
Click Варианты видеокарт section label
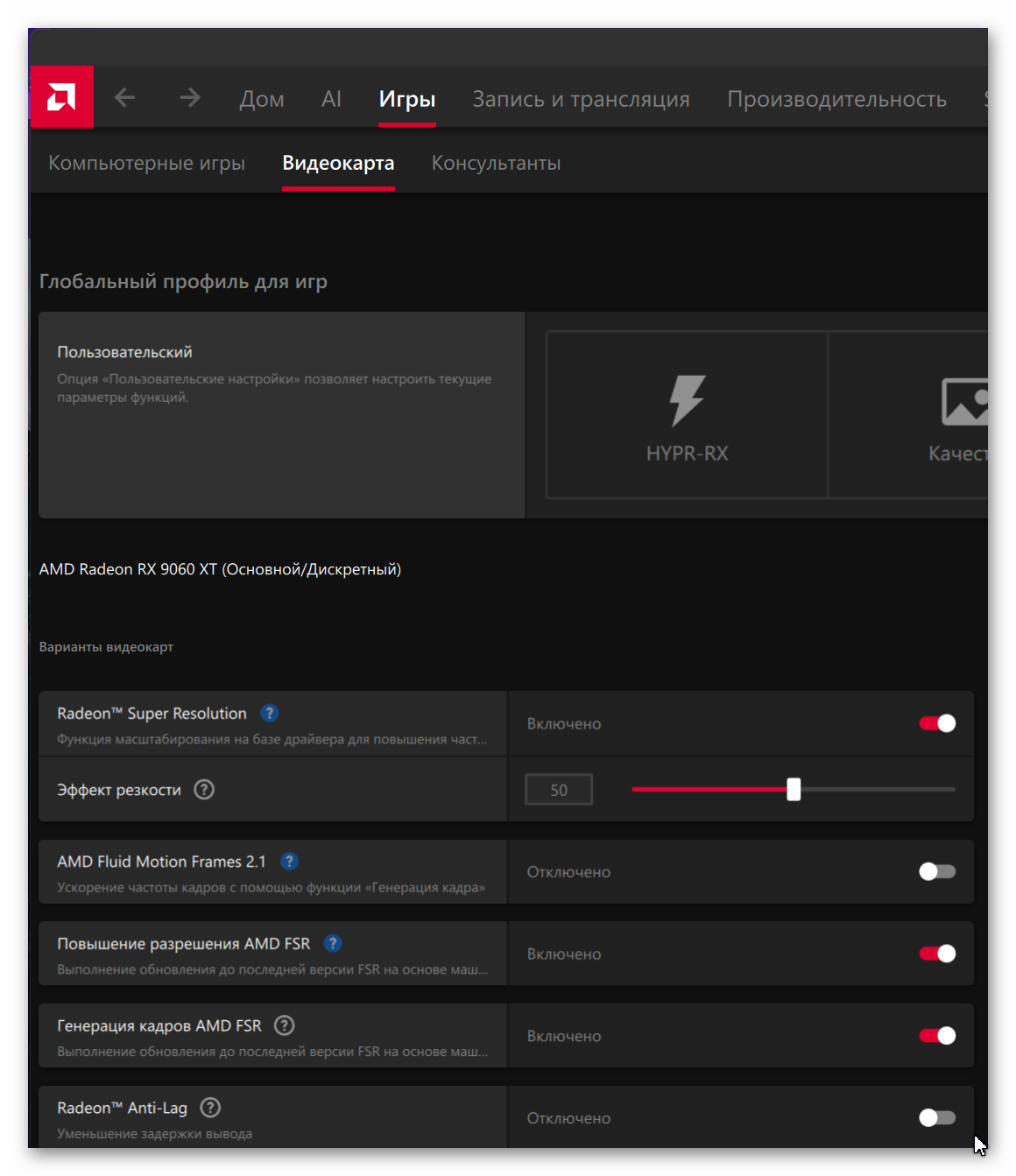click(x=106, y=647)
